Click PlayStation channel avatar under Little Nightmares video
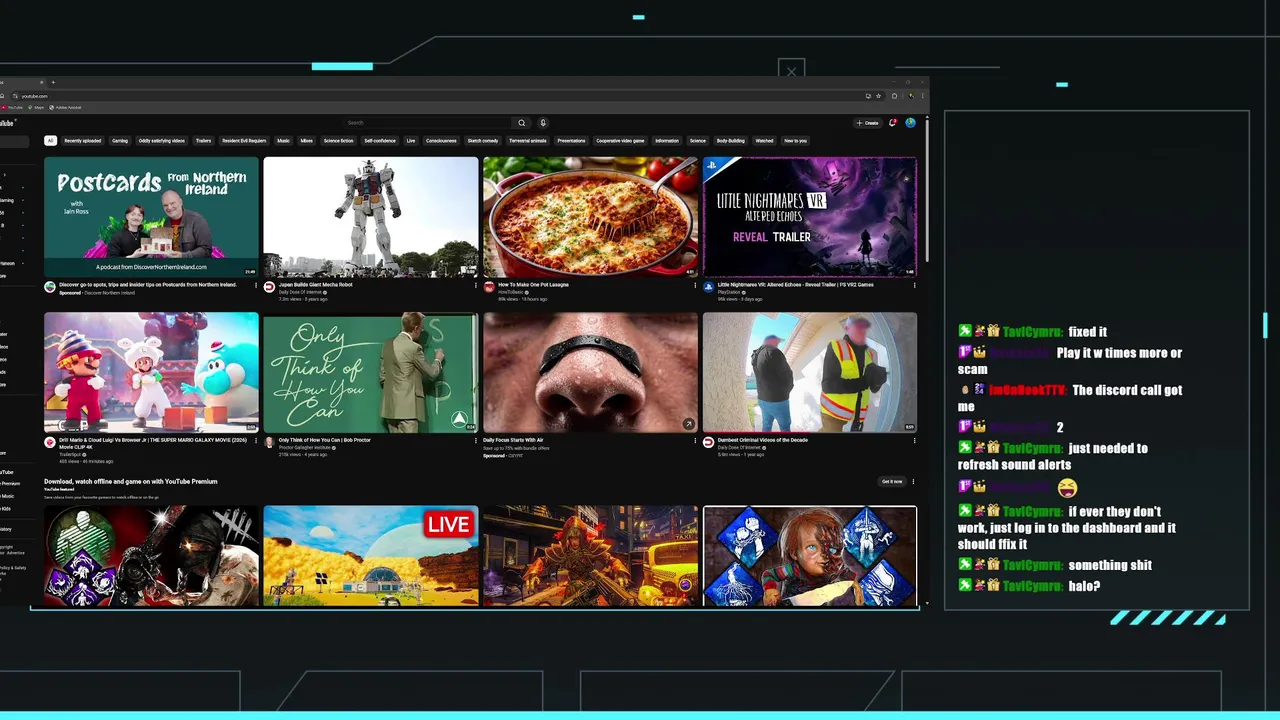The height and width of the screenshot is (720, 1280). (x=708, y=287)
